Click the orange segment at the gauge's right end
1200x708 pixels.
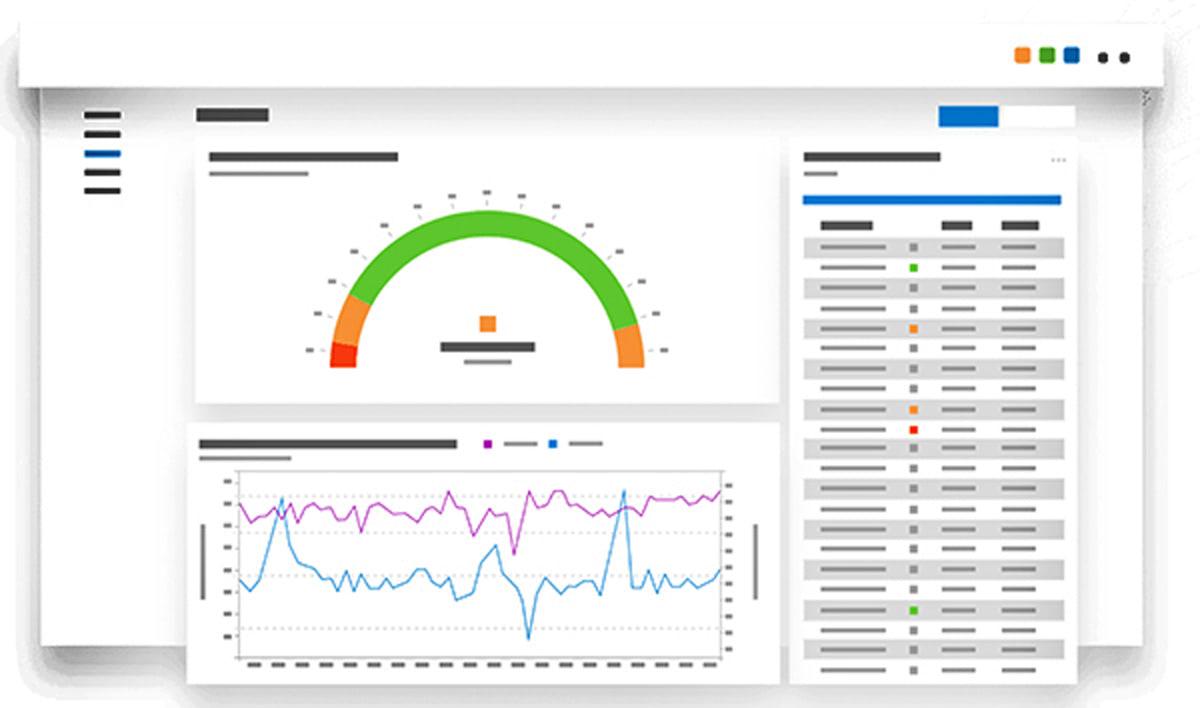629,346
